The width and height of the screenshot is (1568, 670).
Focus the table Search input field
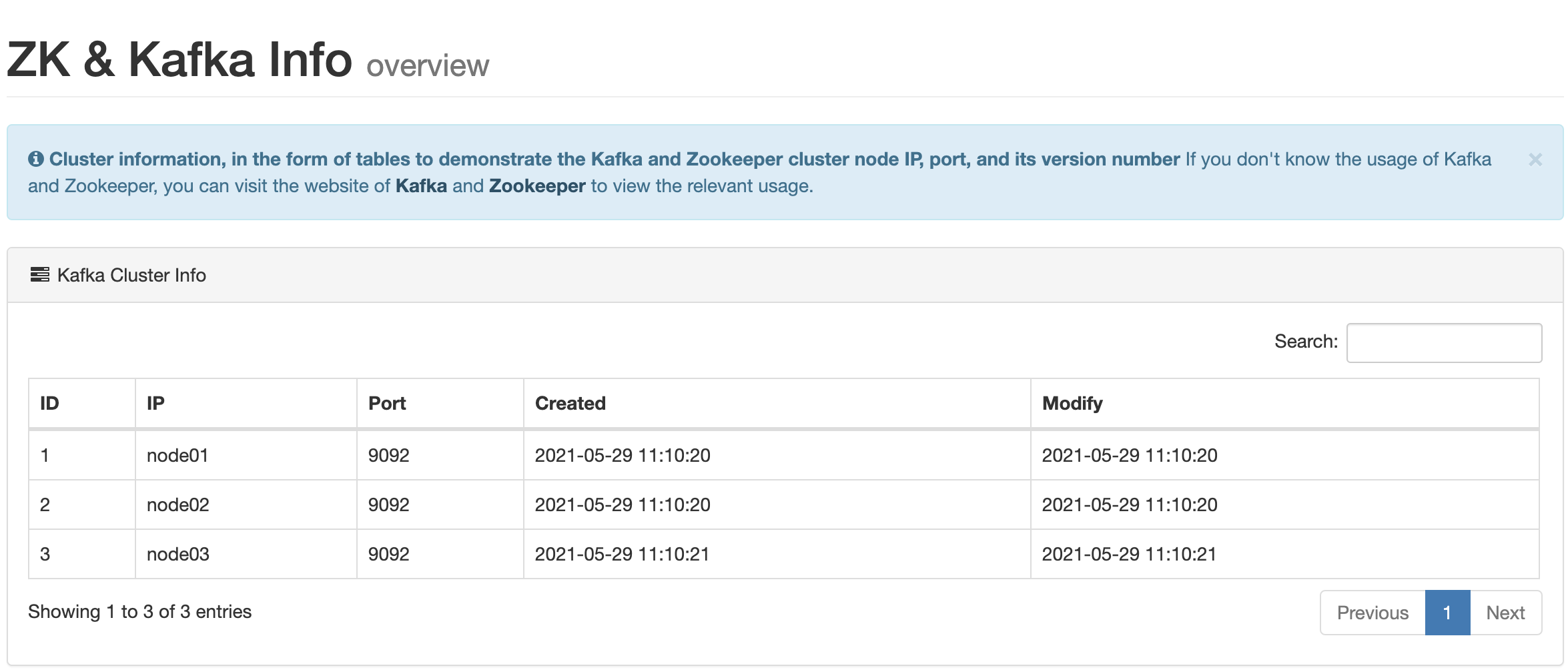click(x=1443, y=343)
